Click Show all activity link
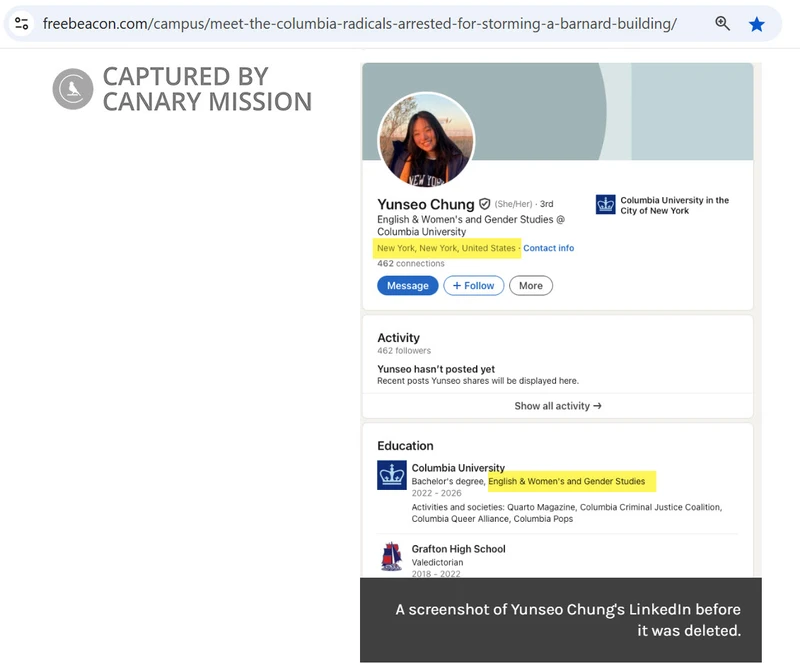Viewport: 800px width, 663px height. click(558, 406)
